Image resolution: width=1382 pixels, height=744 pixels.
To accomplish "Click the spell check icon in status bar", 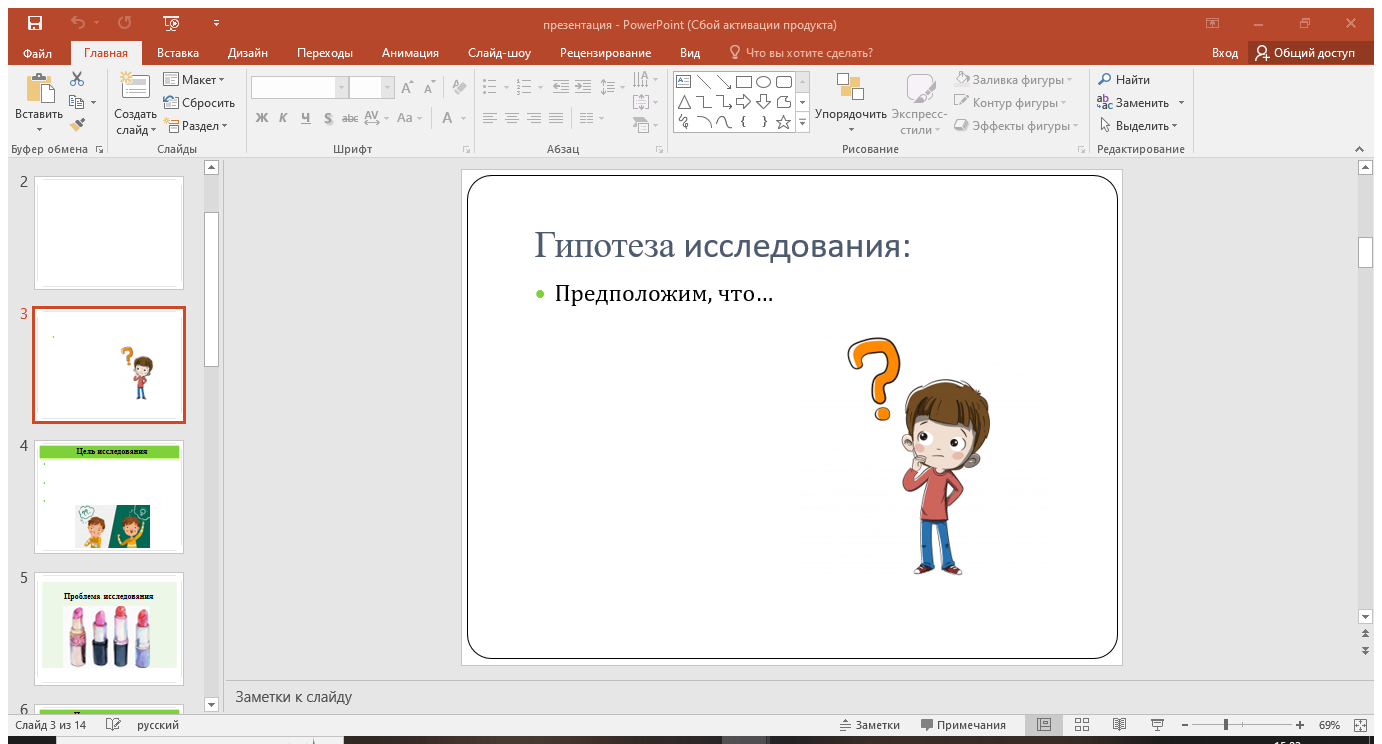I will (x=113, y=725).
